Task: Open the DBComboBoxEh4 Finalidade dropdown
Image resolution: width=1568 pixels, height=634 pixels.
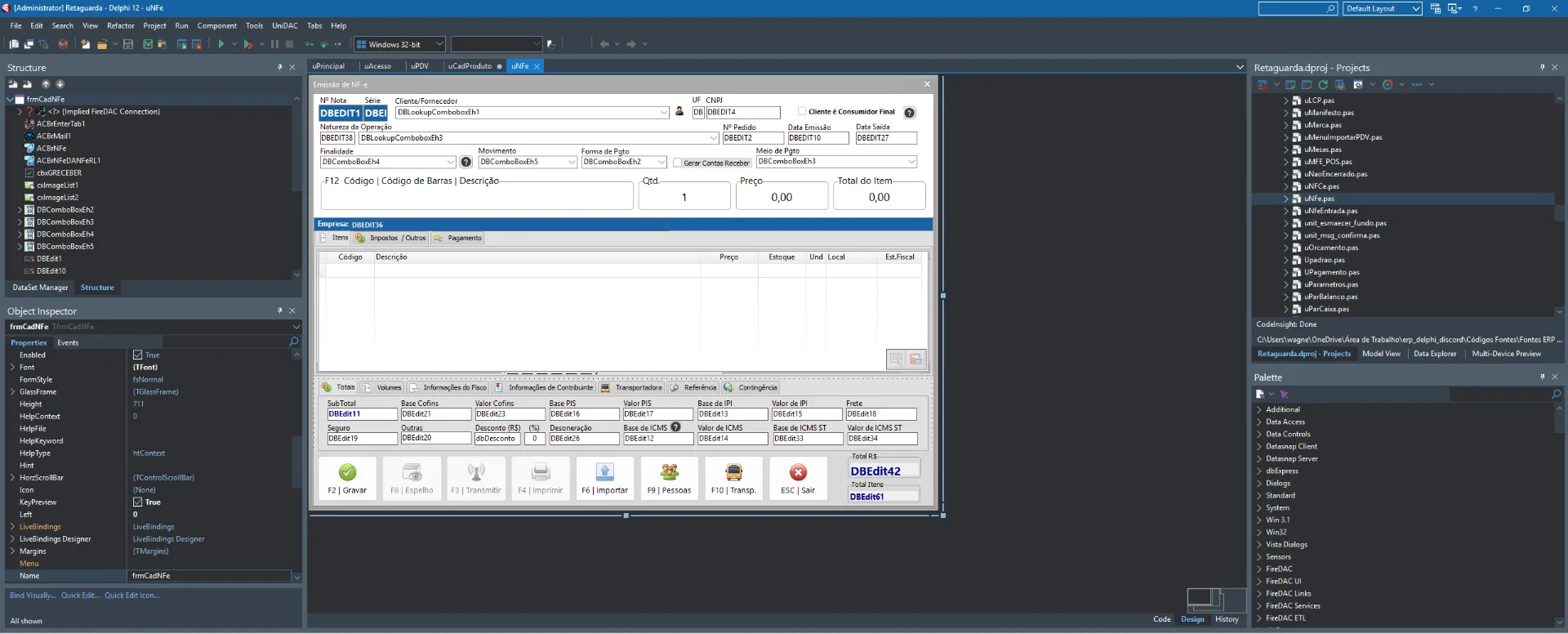Action: [450, 162]
